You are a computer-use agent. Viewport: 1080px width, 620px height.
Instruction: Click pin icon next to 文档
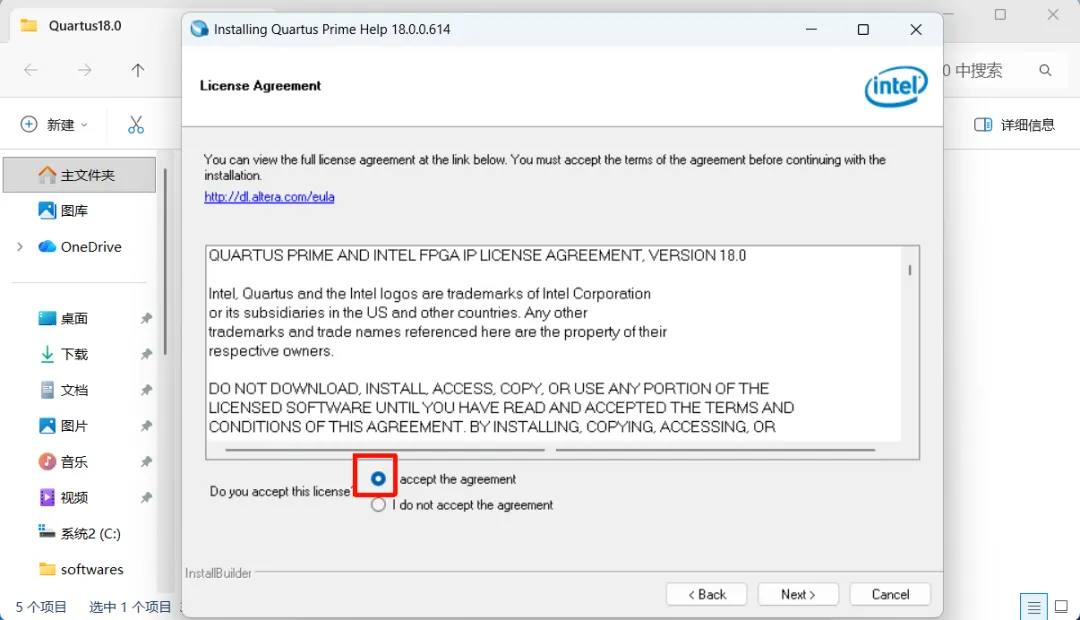tap(146, 390)
